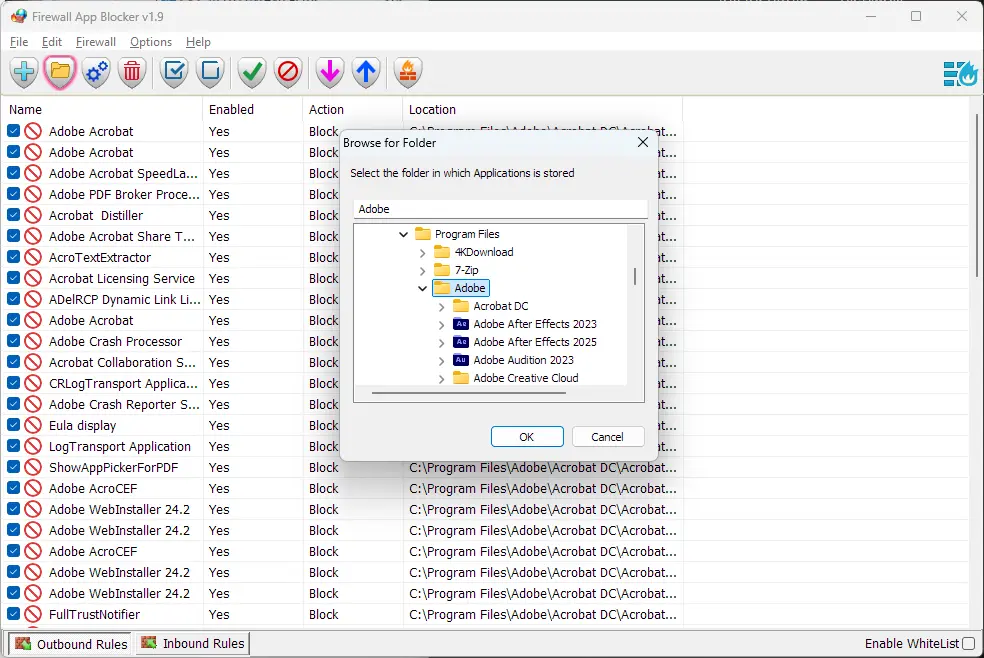Click the block icon beside Adobe Acrobat Share
Image resolution: width=984 pixels, height=658 pixels.
[x=33, y=236]
